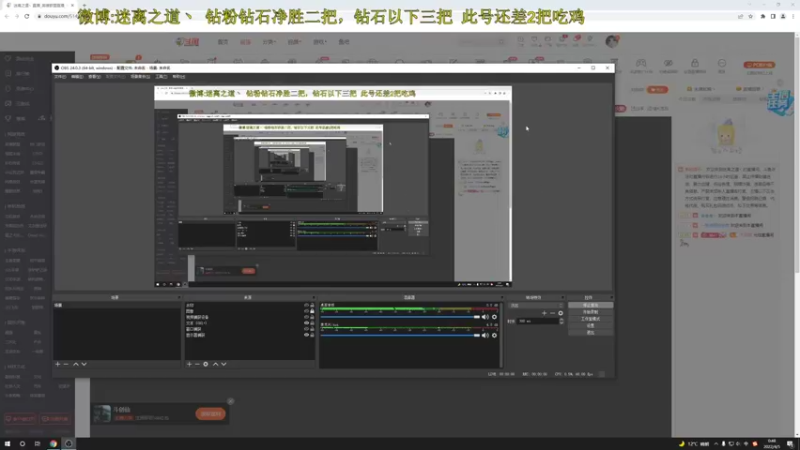The width and height of the screenshot is (800, 450).
Task: Click the second track's volume slider
Action: click(x=401, y=335)
